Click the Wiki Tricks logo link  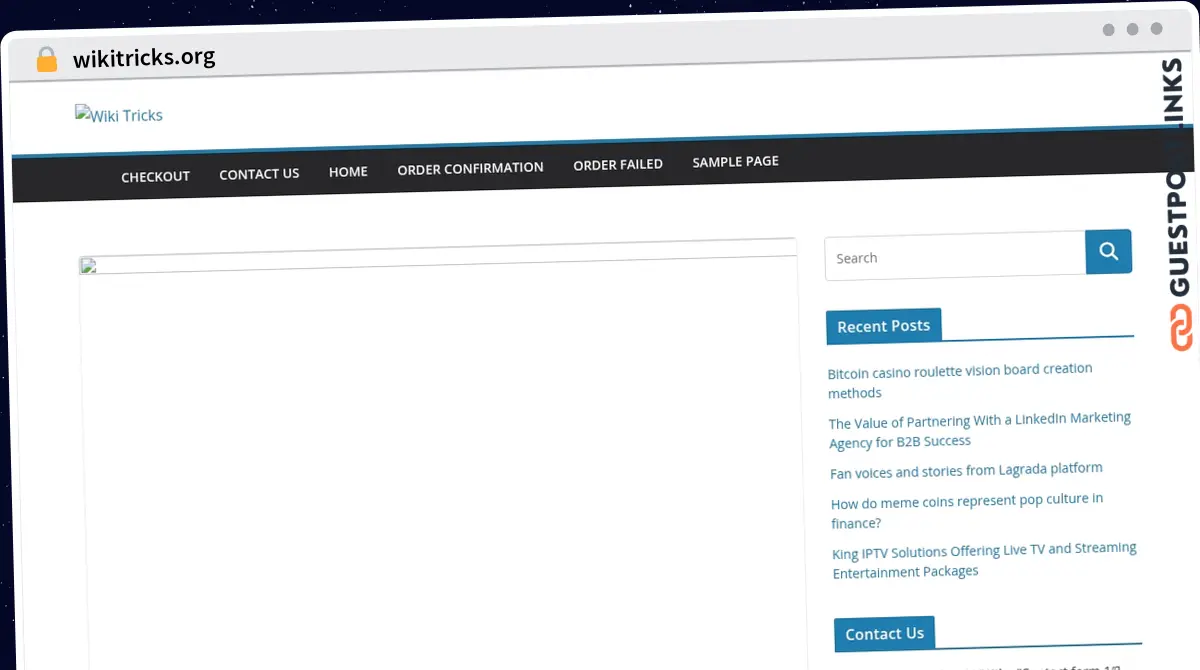118,115
